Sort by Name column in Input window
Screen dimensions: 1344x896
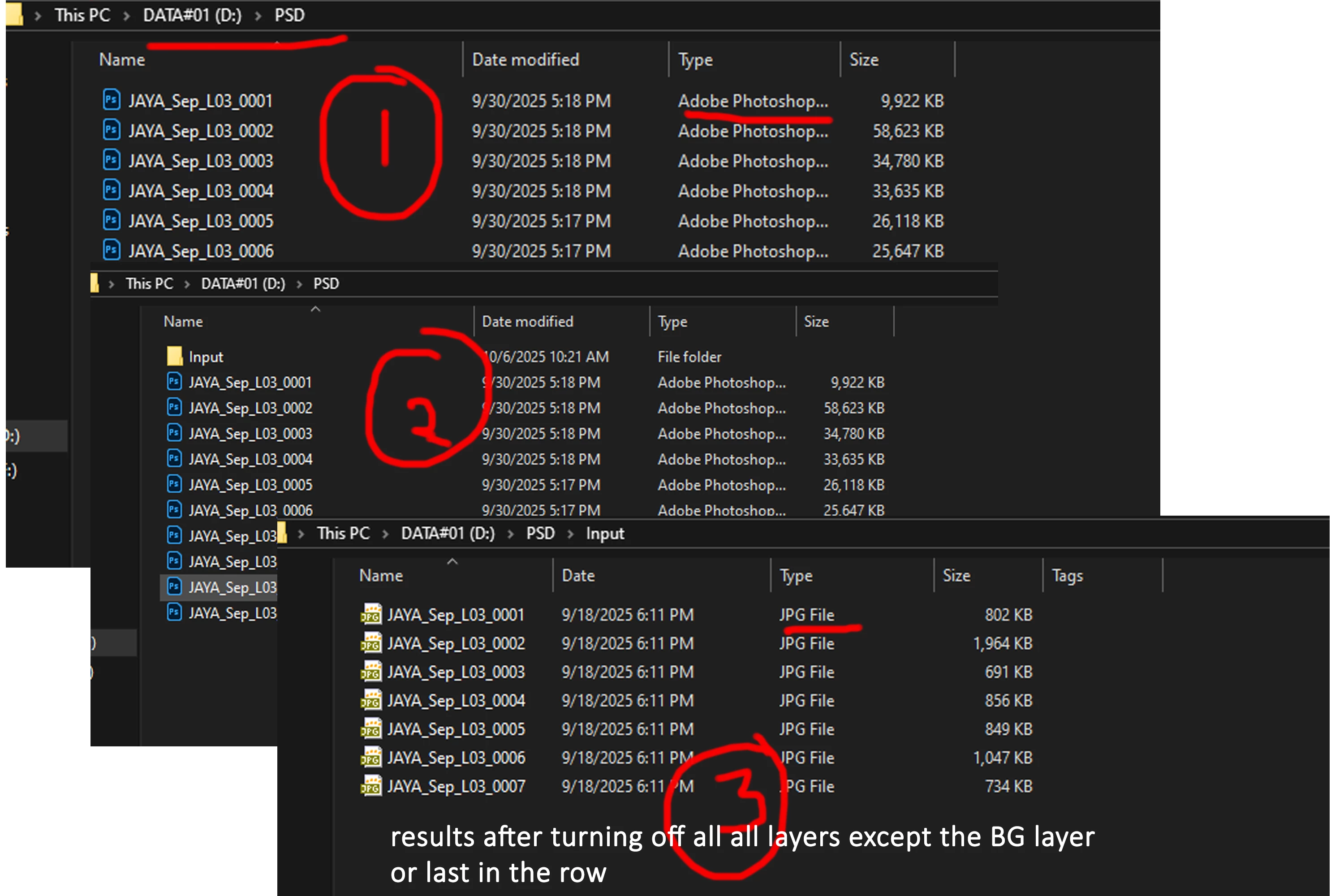381,575
